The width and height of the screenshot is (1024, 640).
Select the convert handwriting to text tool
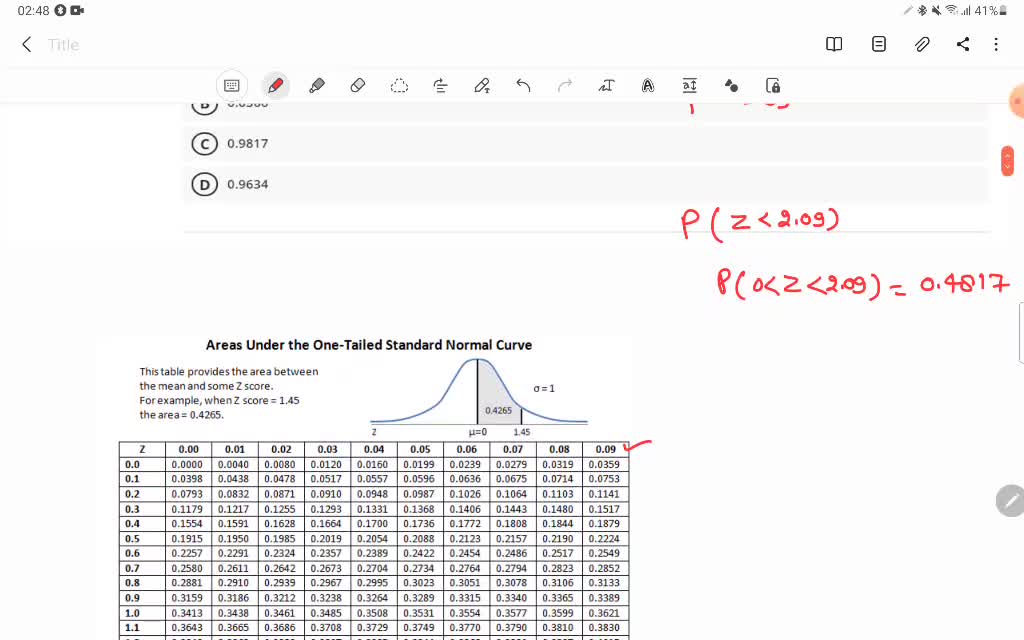606,86
